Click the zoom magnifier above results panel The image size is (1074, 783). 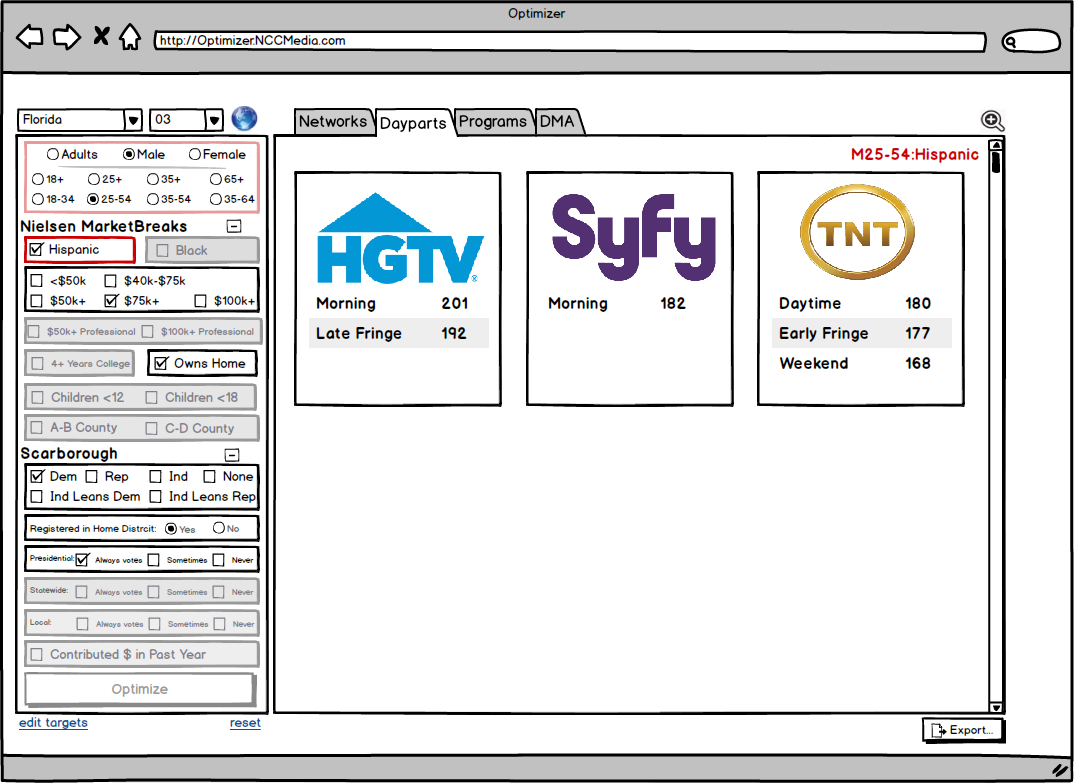[x=992, y=121]
